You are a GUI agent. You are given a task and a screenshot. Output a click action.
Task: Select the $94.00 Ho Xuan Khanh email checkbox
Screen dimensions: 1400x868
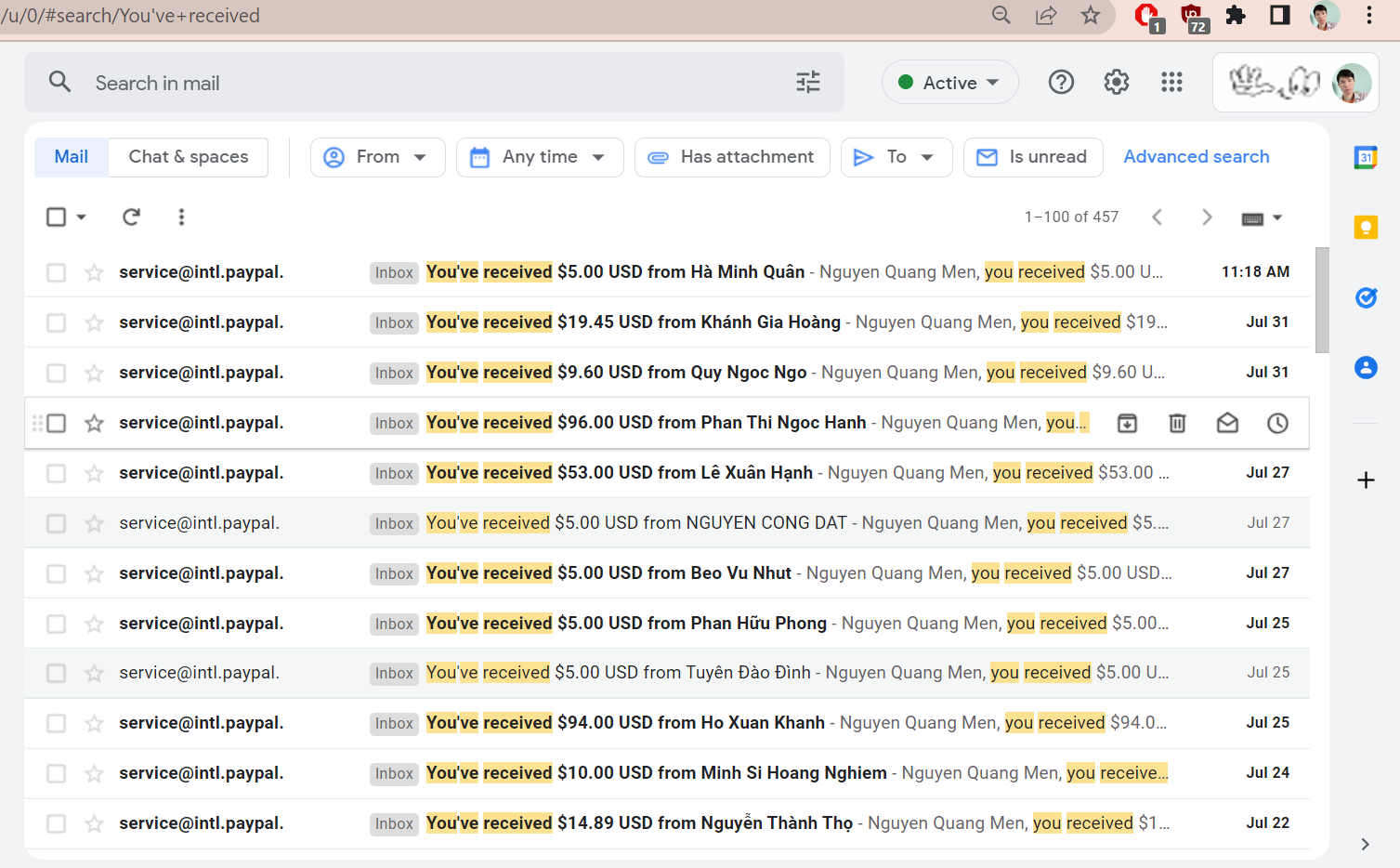[57, 723]
